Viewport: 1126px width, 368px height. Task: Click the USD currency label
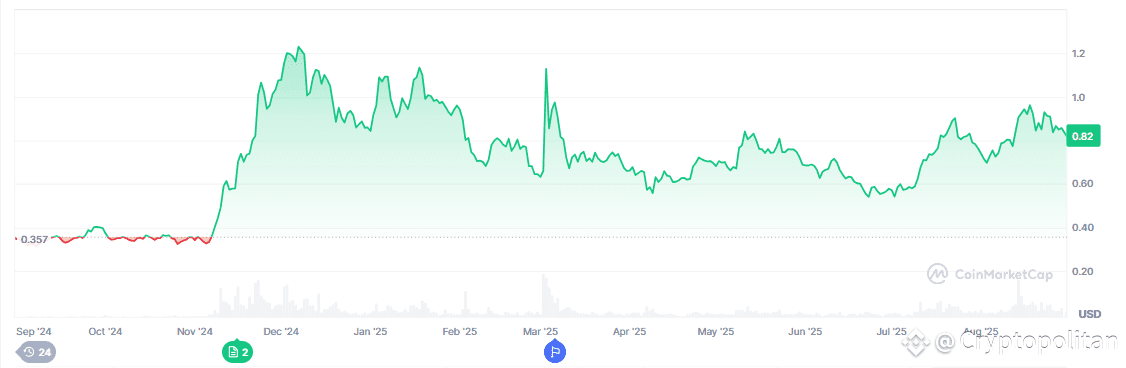tap(1090, 314)
